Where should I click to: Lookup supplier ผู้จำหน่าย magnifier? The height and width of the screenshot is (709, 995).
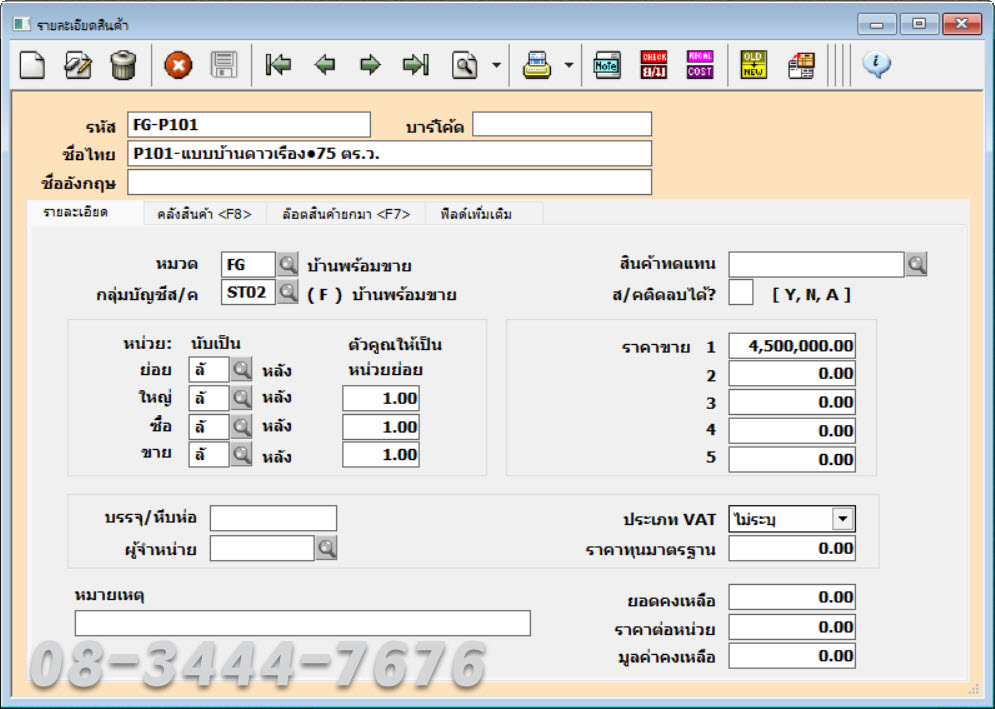pyautogui.click(x=326, y=548)
